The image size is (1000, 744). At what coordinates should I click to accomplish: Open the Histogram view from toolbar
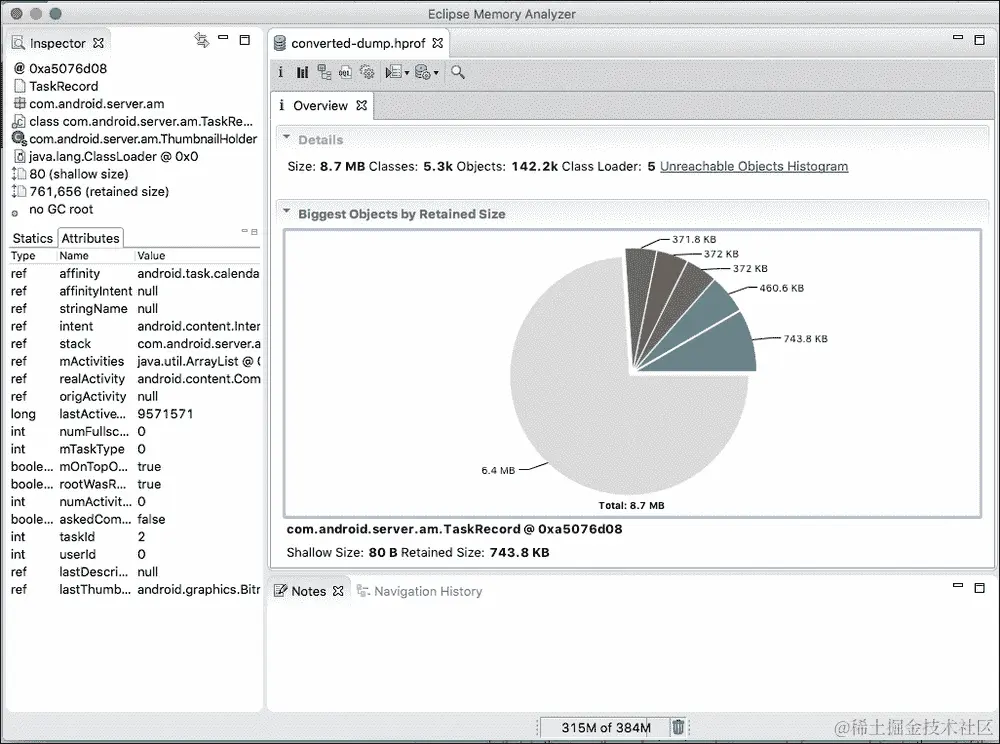point(302,72)
